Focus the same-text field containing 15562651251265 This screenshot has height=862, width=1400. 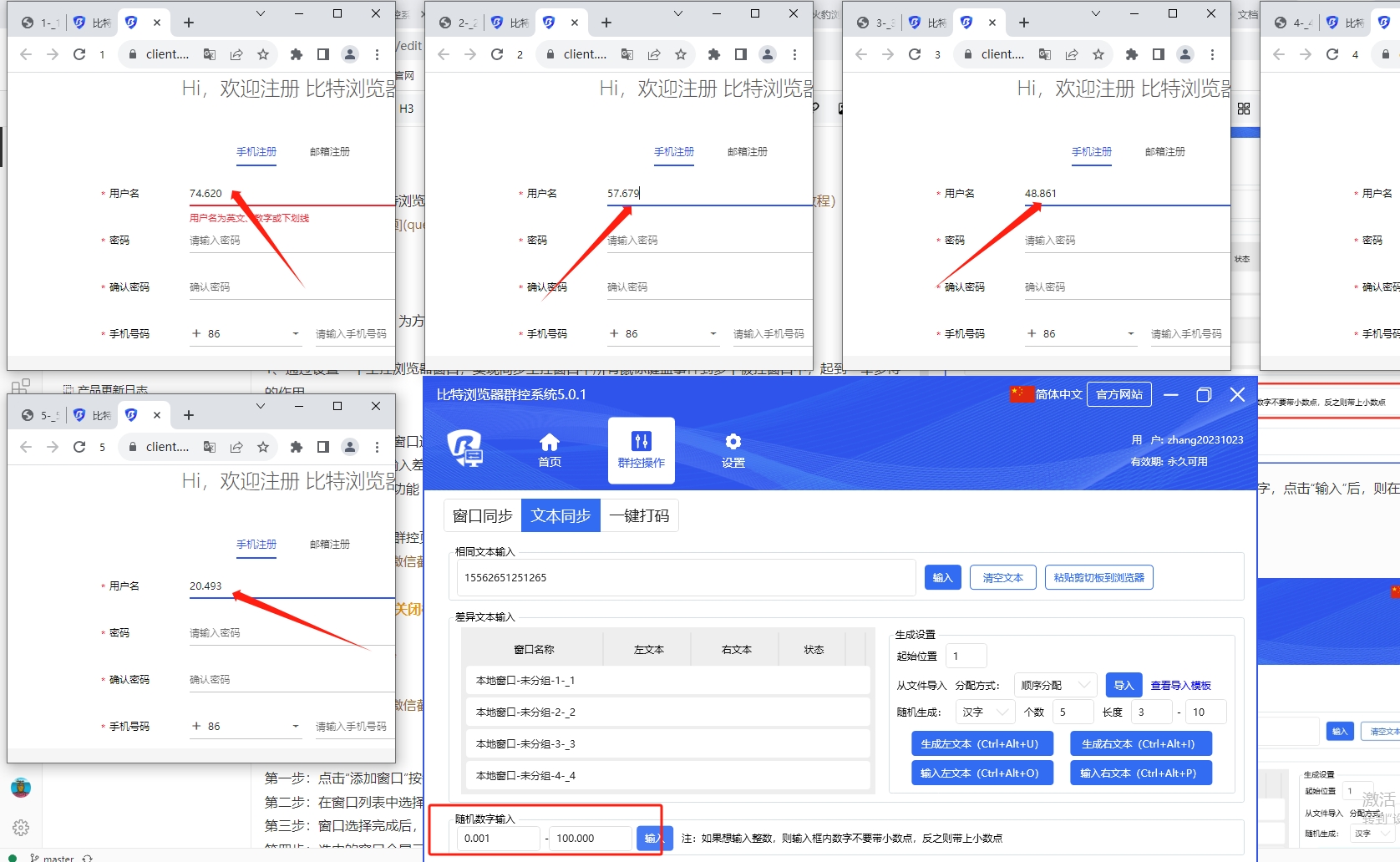pyautogui.click(x=687, y=577)
